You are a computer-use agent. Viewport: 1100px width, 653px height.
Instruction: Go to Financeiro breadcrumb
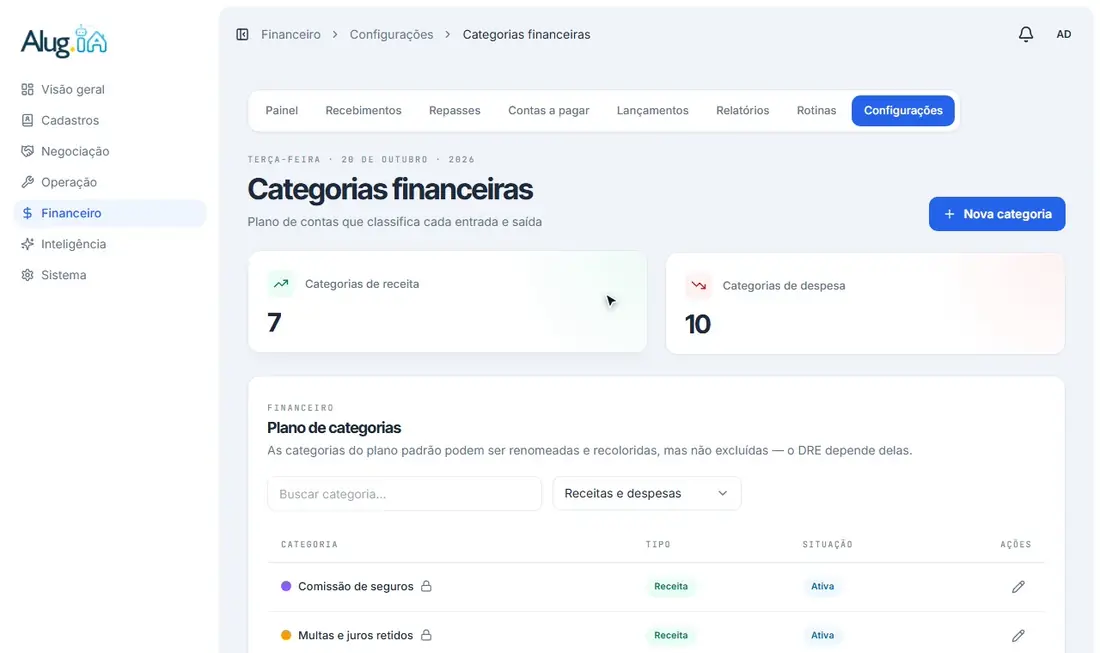coord(290,34)
